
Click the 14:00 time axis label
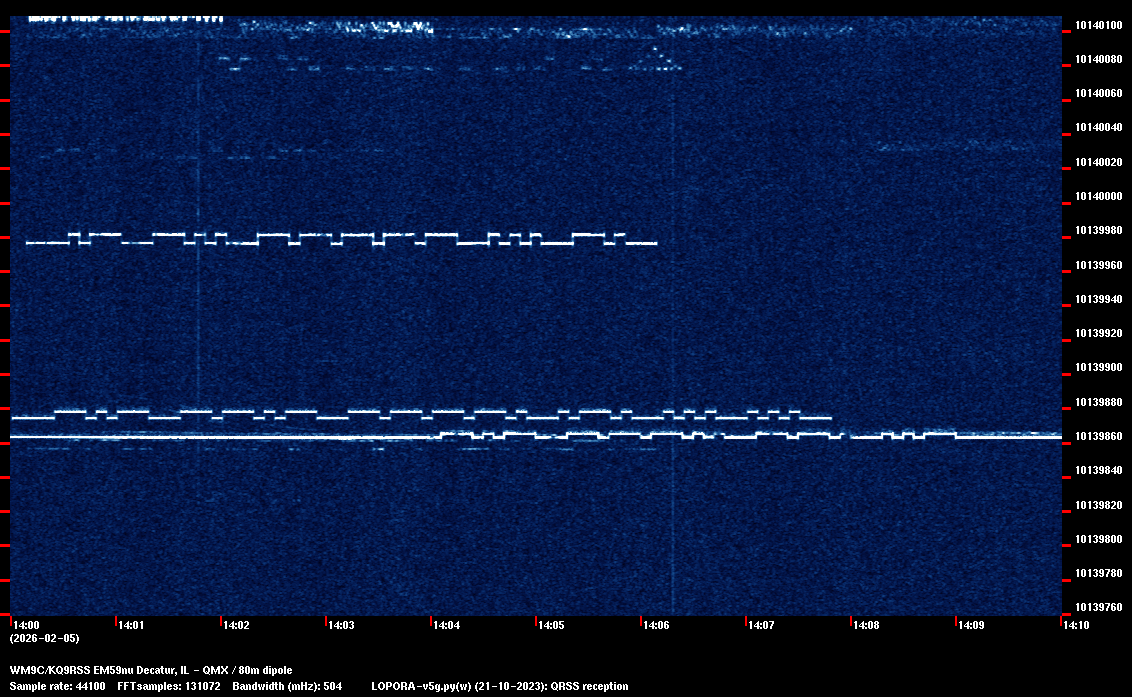(27, 626)
